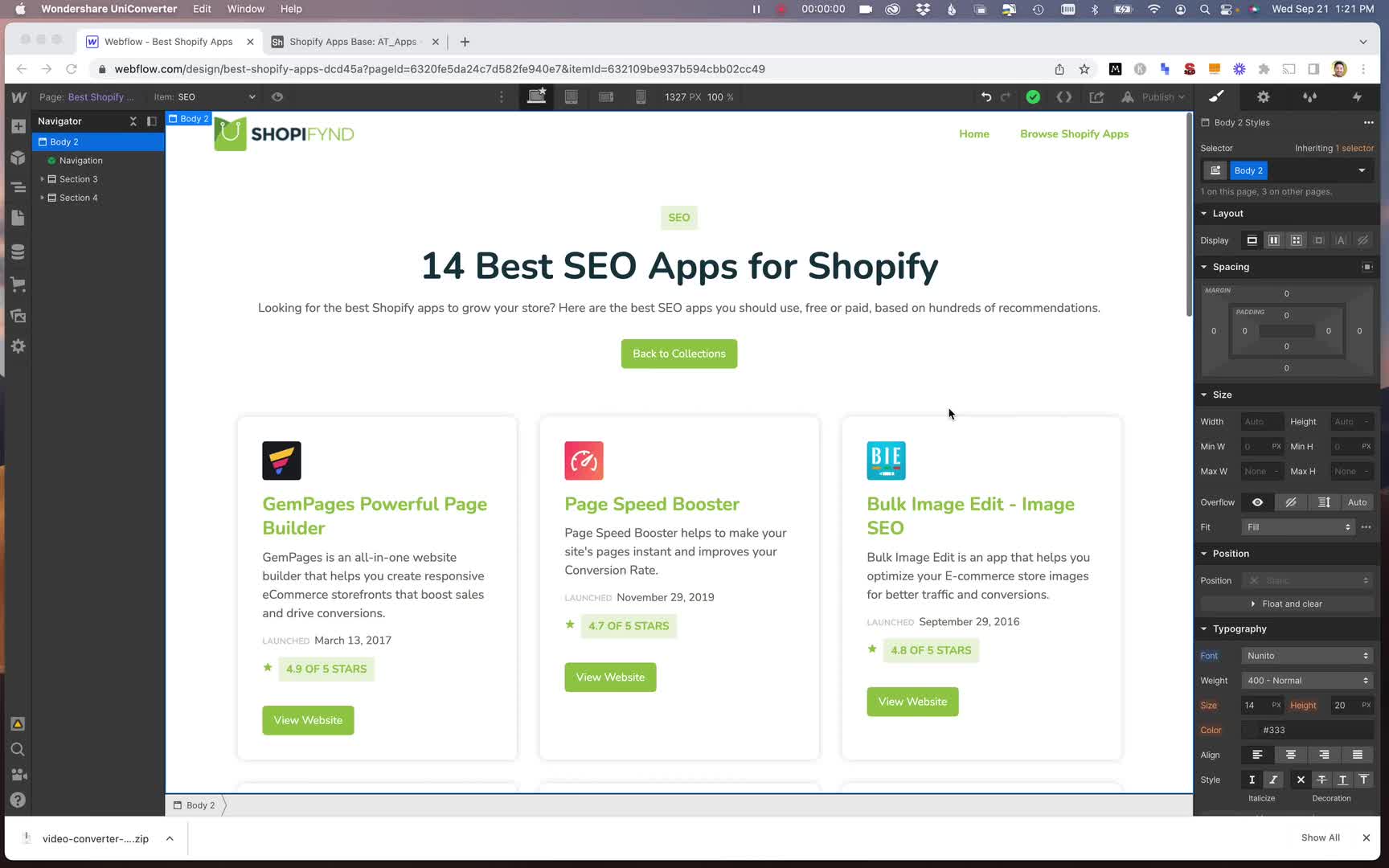Image resolution: width=1389 pixels, height=868 pixels.
Task: Set display to Grid
Action: click(1296, 240)
